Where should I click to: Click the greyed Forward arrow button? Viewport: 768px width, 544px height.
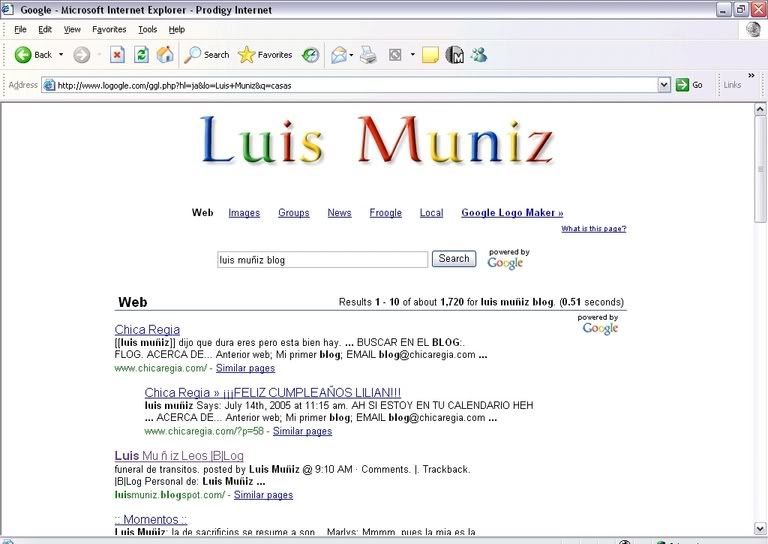(x=82, y=55)
